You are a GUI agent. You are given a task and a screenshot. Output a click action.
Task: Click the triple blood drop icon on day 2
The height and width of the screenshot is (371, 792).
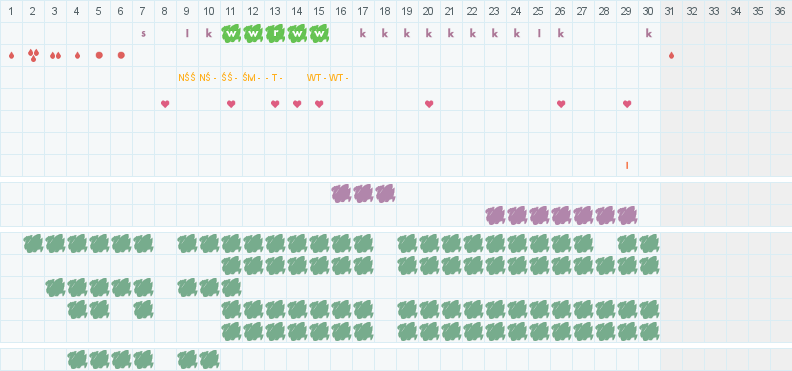[33, 56]
